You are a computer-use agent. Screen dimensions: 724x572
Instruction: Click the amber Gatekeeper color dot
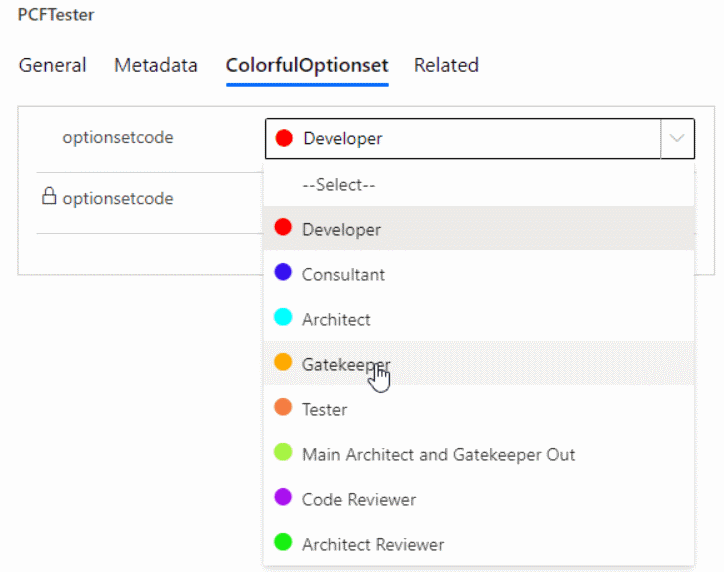283,362
